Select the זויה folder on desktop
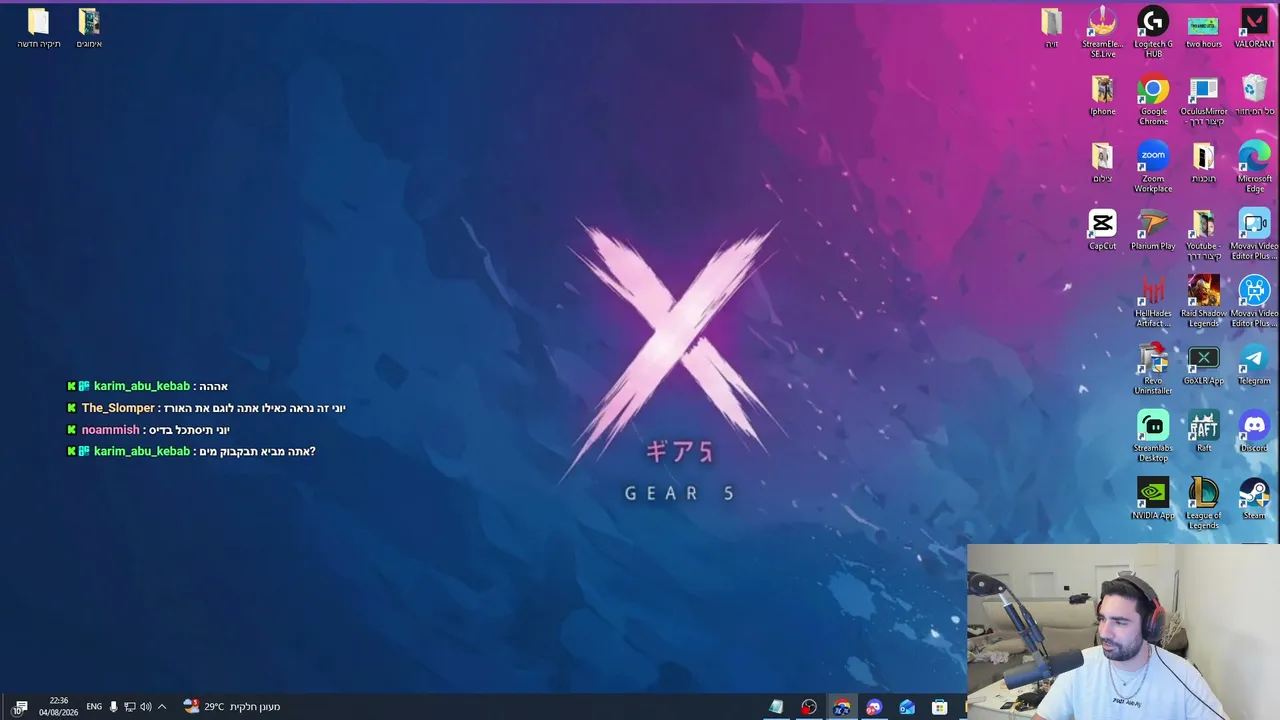 (1051, 28)
